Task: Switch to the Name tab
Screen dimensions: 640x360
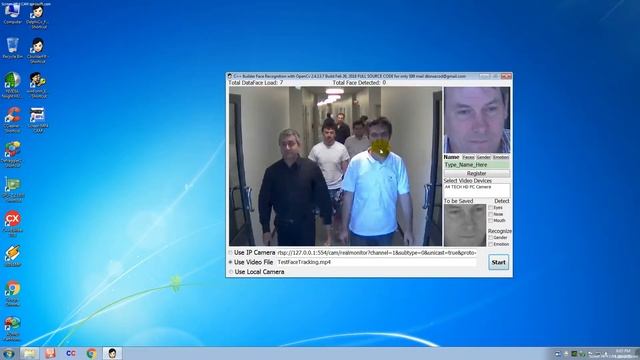Action: (451, 157)
